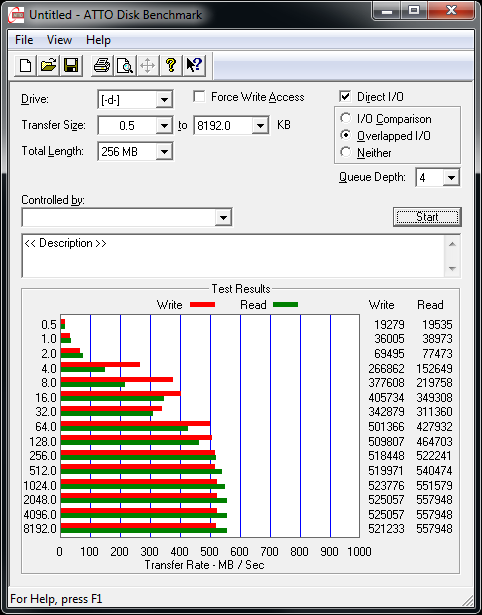The width and height of the screenshot is (482, 615).
Task: Expand the minimum Transfer Size dropdown 0.5
Action: 164,126
